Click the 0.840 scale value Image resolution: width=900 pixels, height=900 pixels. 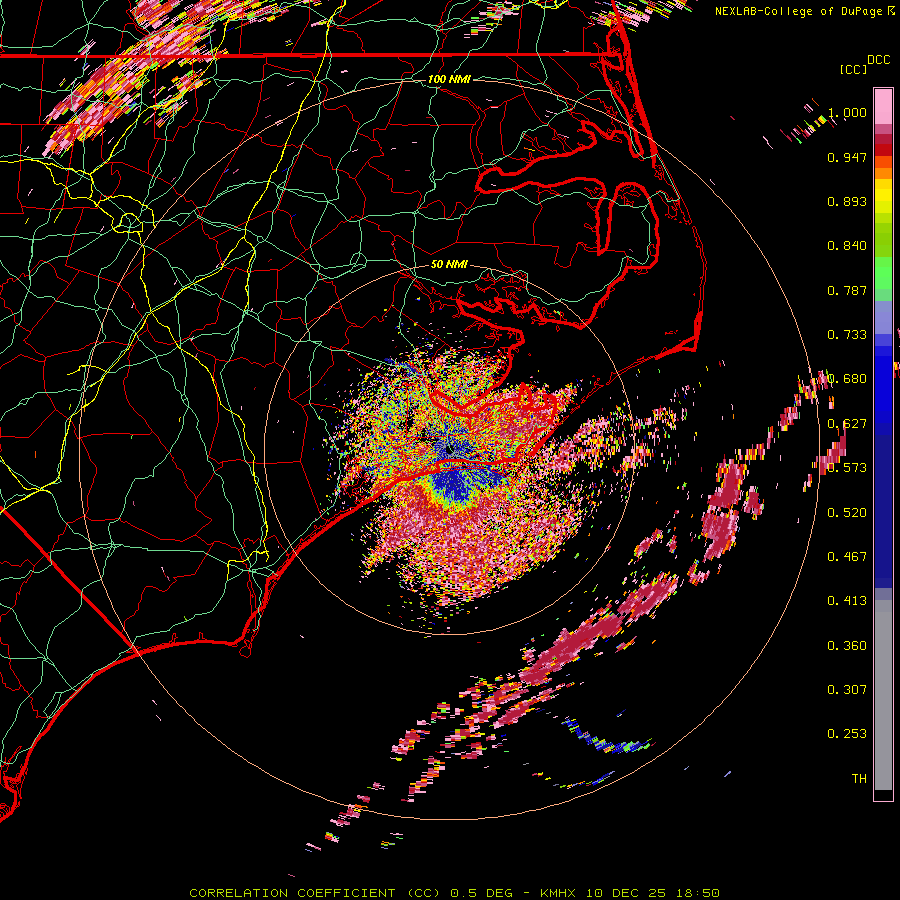(847, 246)
